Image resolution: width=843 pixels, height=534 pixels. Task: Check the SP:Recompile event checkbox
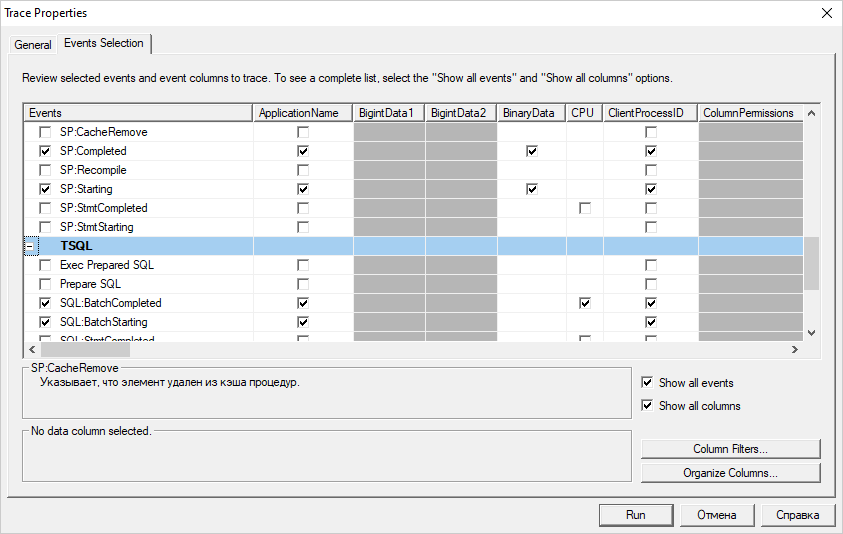[x=45, y=170]
